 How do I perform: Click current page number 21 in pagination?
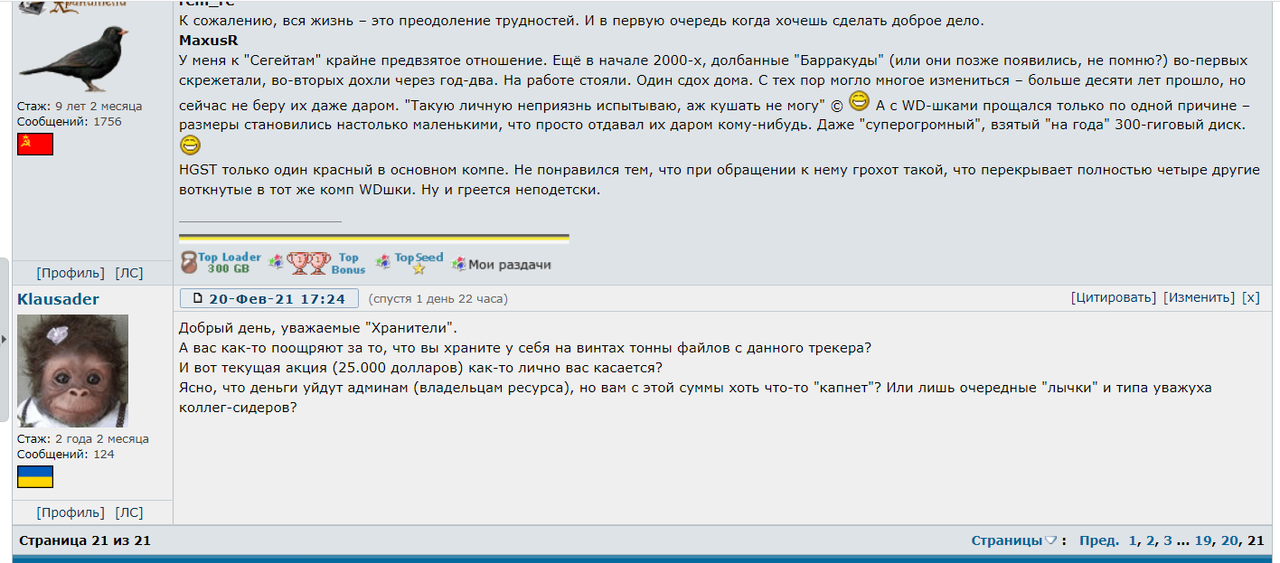tap(1255, 541)
